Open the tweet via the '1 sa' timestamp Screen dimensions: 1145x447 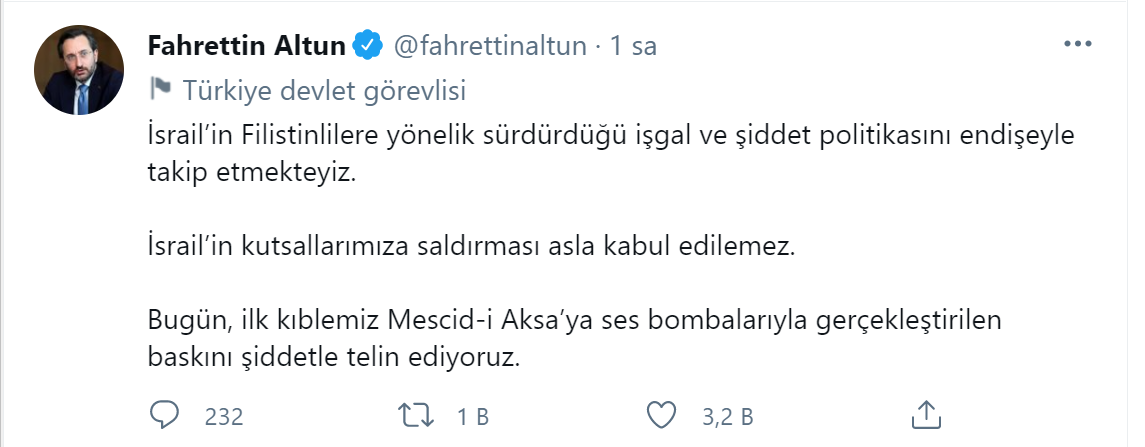pyautogui.click(x=634, y=46)
